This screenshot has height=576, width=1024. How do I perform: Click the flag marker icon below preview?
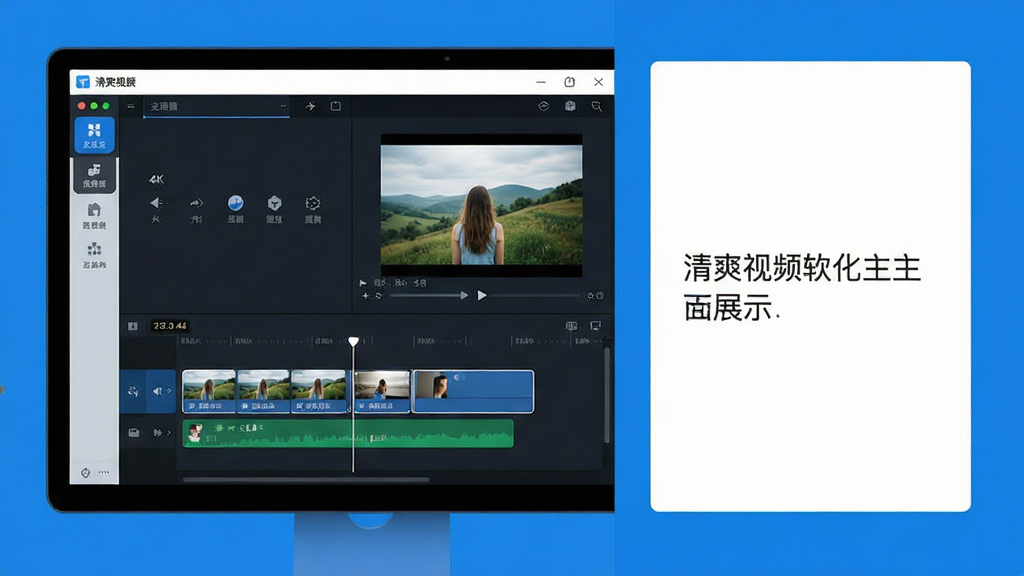[x=362, y=283]
